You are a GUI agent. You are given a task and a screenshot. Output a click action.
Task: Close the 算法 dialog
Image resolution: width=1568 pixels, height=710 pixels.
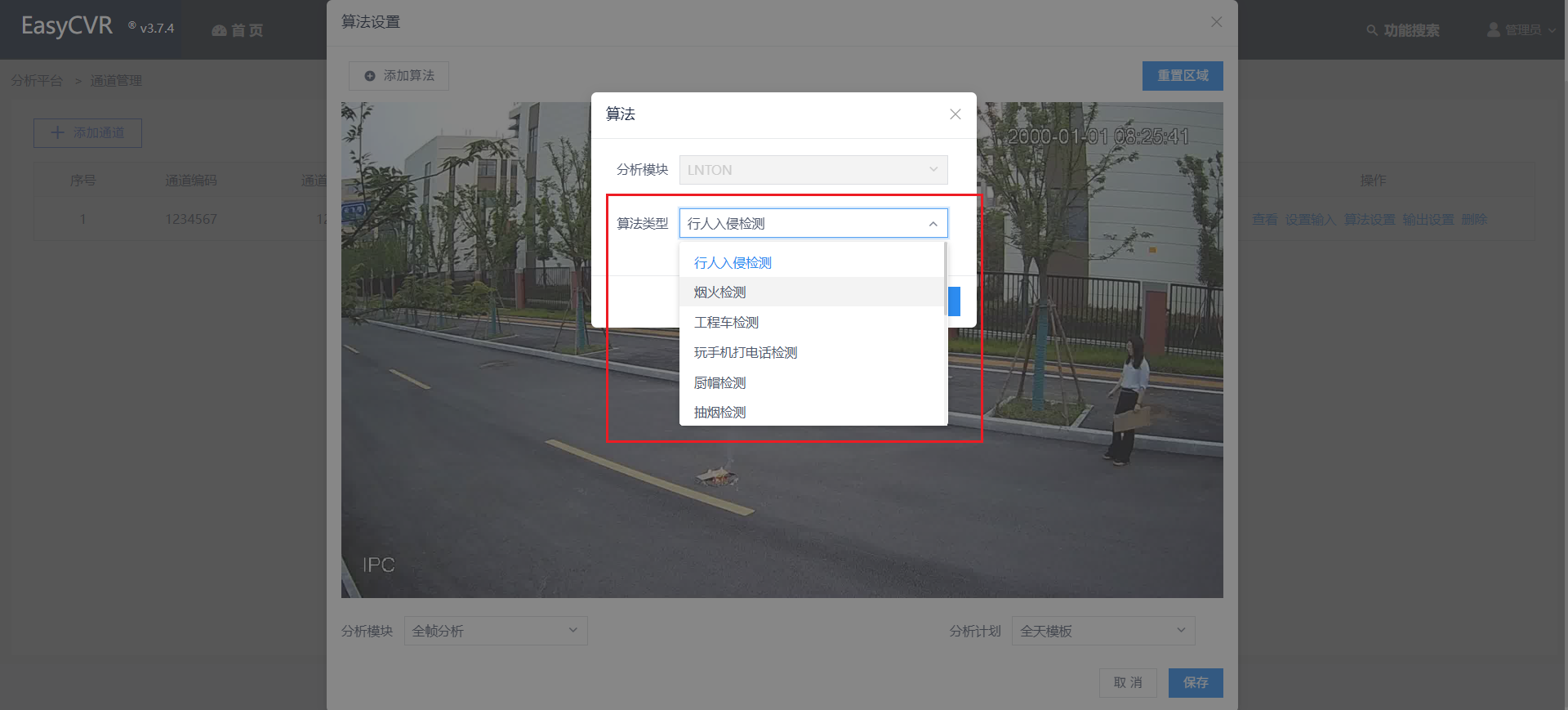(x=955, y=114)
